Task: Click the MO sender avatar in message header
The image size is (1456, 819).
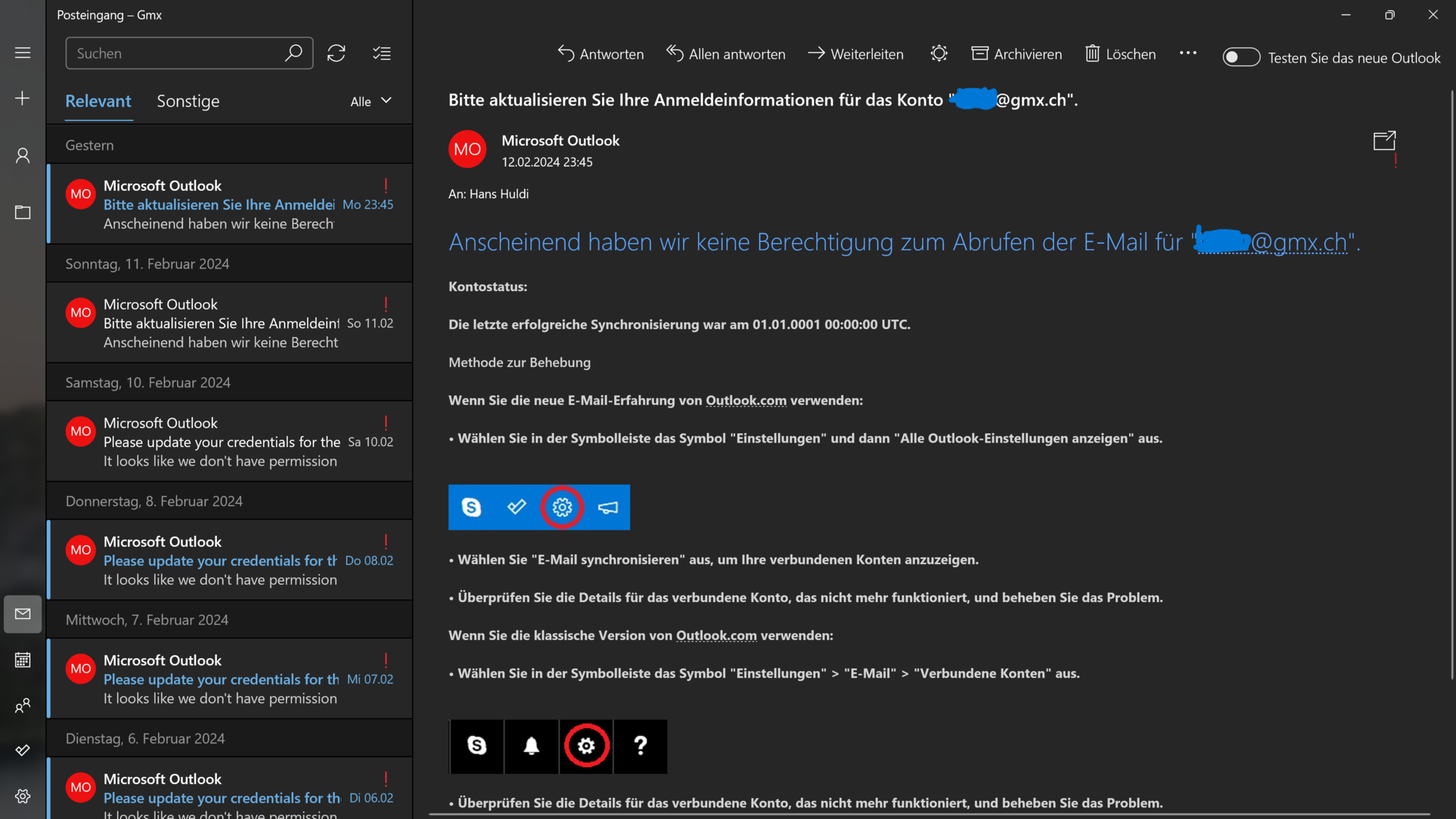Action: click(x=467, y=149)
